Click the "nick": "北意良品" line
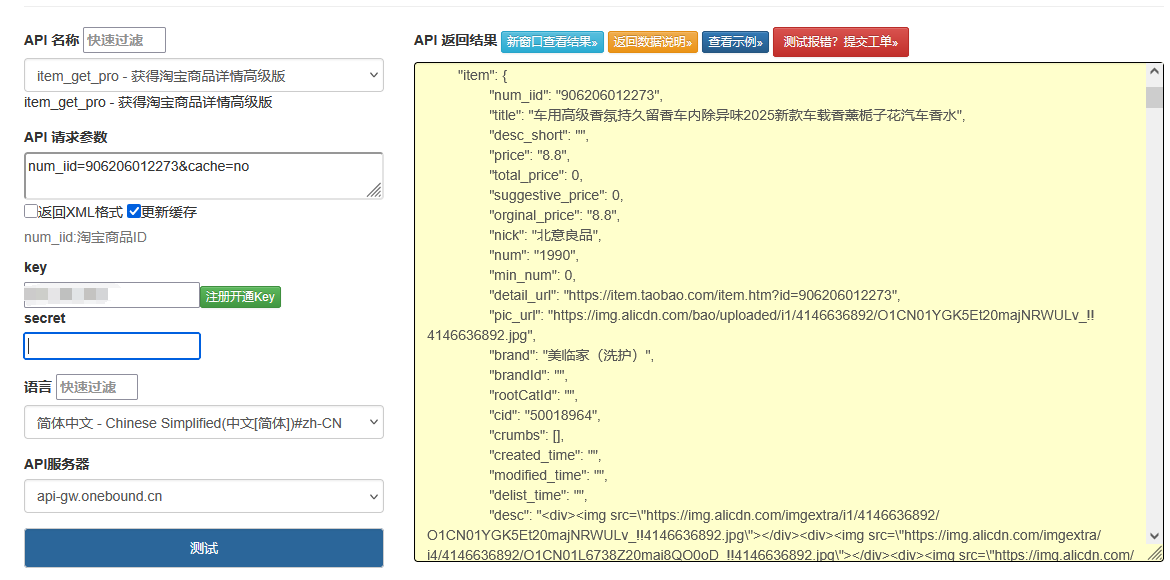This screenshot has height=580, width=1170. 545,235
